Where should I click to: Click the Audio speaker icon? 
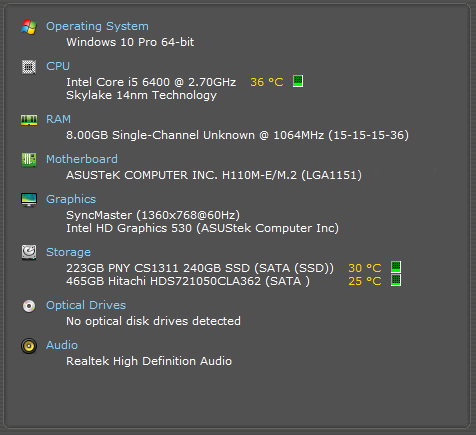click(x=29, y=346)
